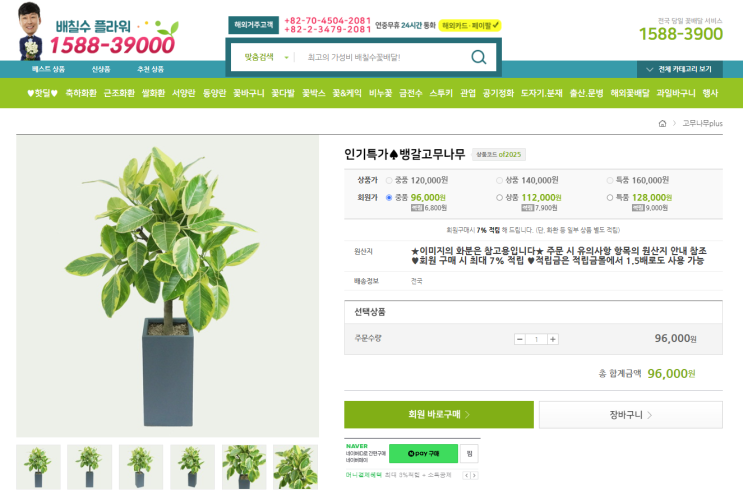743x494 pixels.
Task: Open the 축하화환 category
Action: tap(81, 93)
